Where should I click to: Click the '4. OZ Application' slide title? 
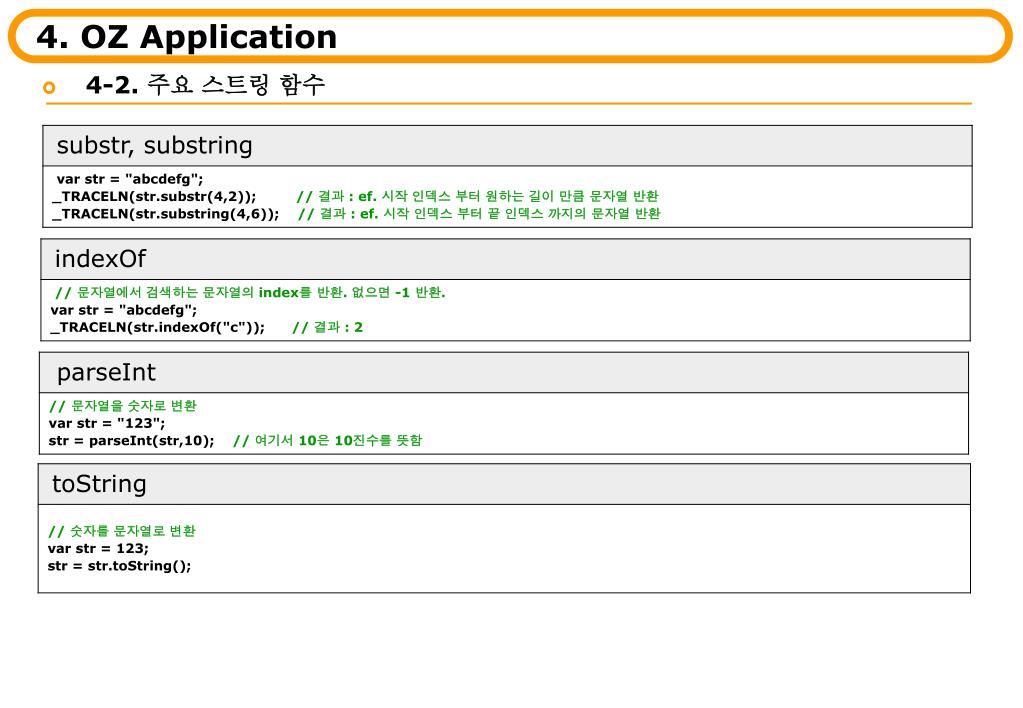(x=187, y=37)
